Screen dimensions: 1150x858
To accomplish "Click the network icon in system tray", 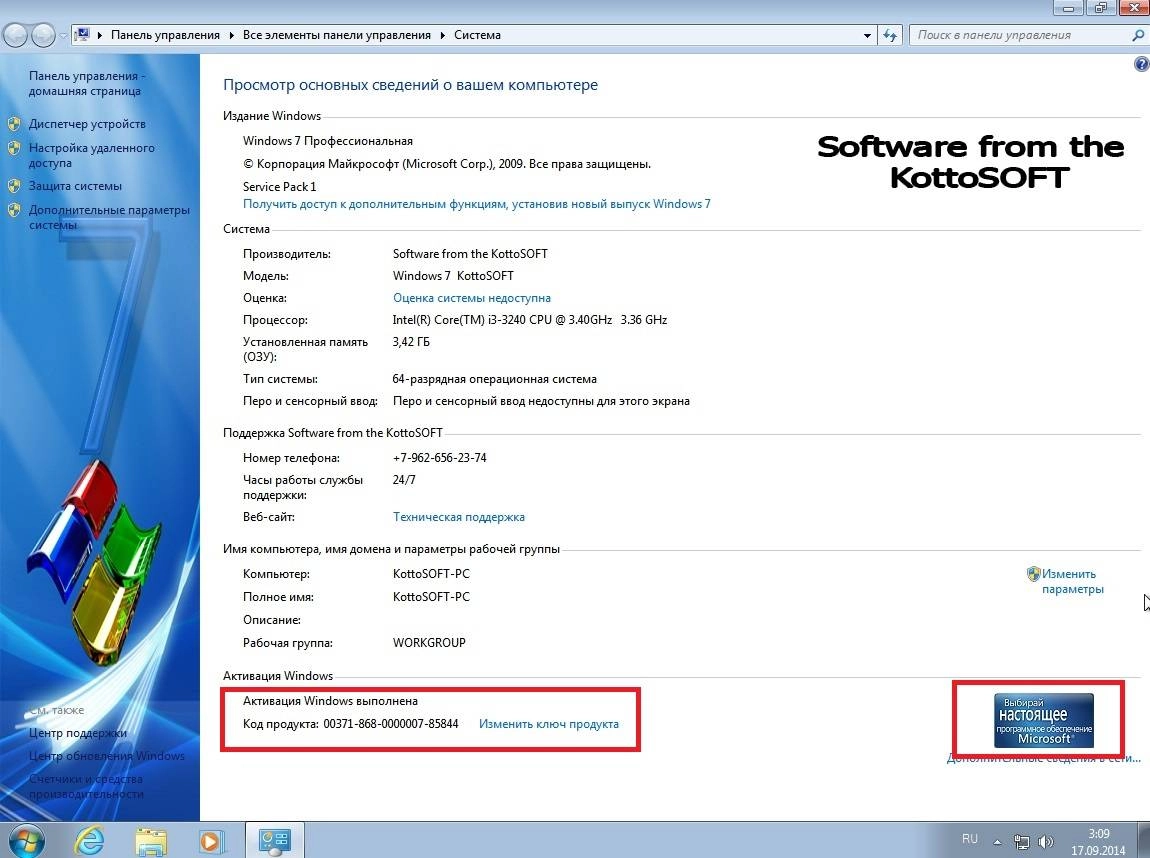I will point(1022,842).
